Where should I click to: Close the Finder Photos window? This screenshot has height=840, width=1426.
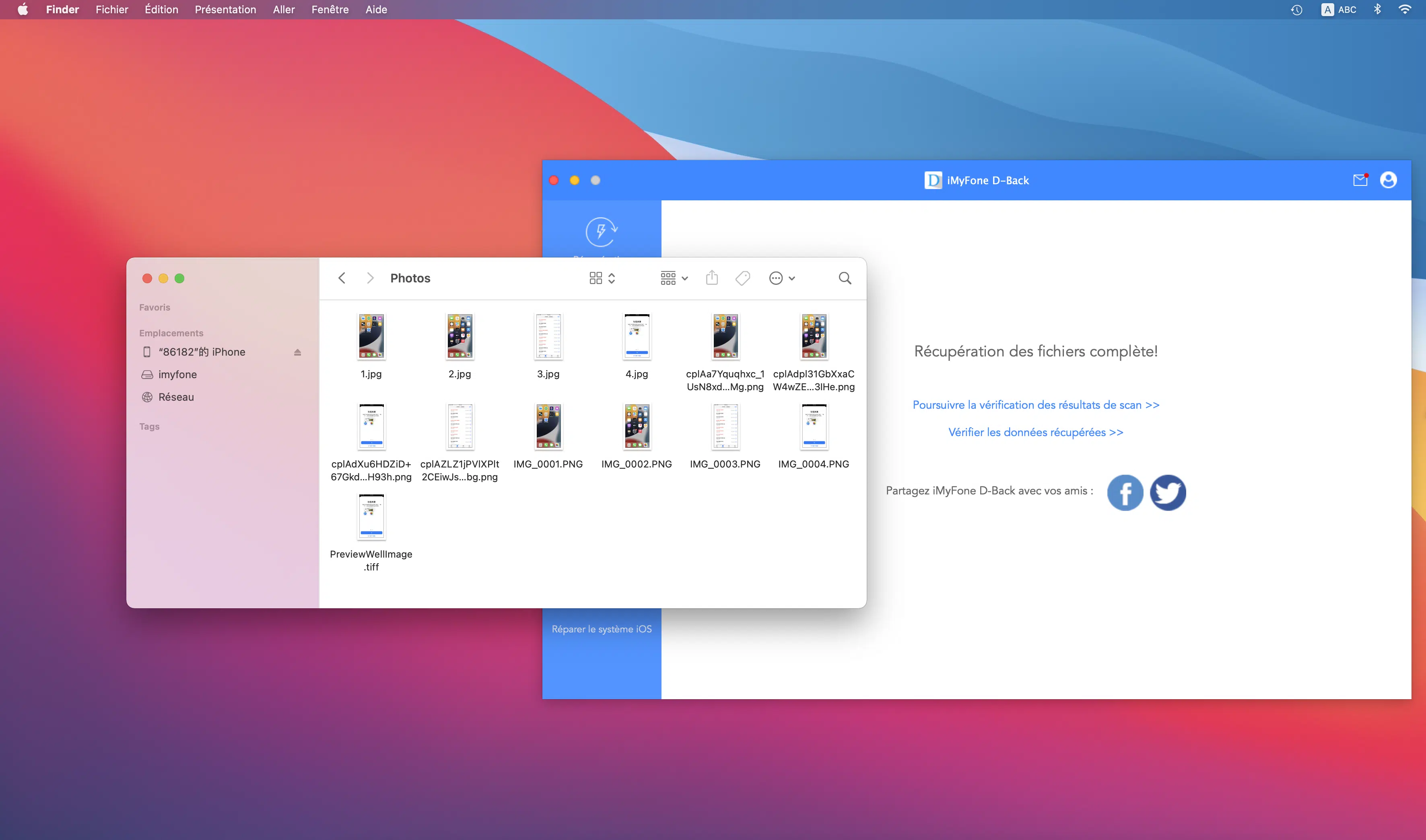point(147,278)
